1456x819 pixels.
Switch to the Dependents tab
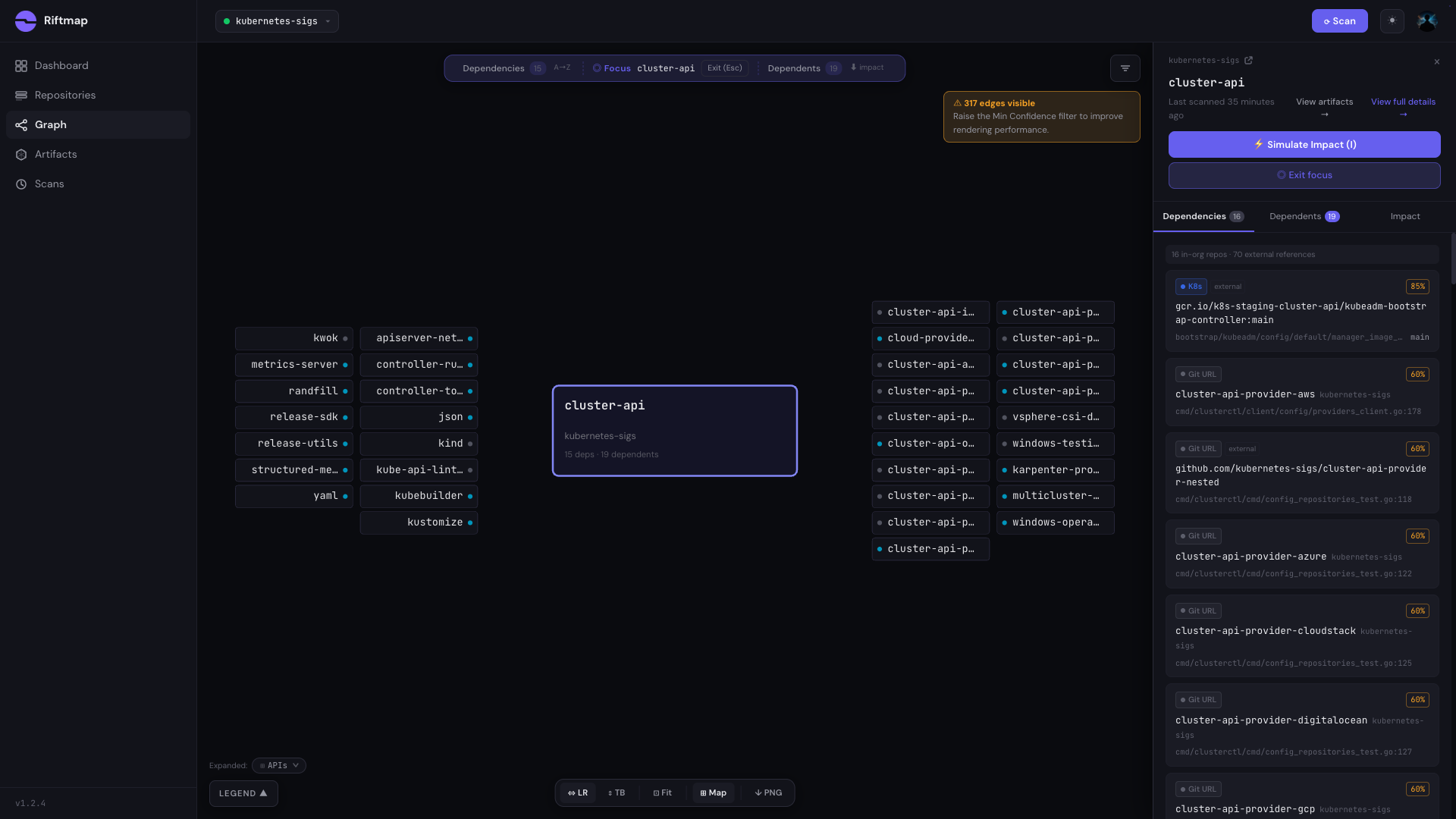point(1304,217)
